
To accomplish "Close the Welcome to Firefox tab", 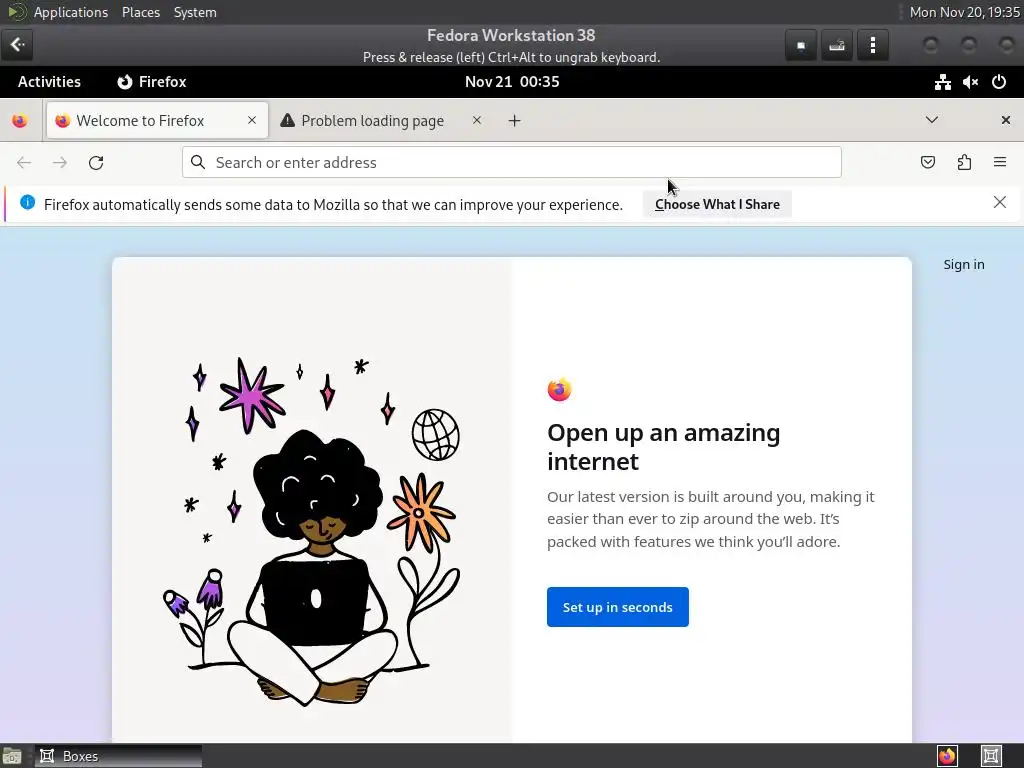I will pyautogui.click(x=252, y=120).
